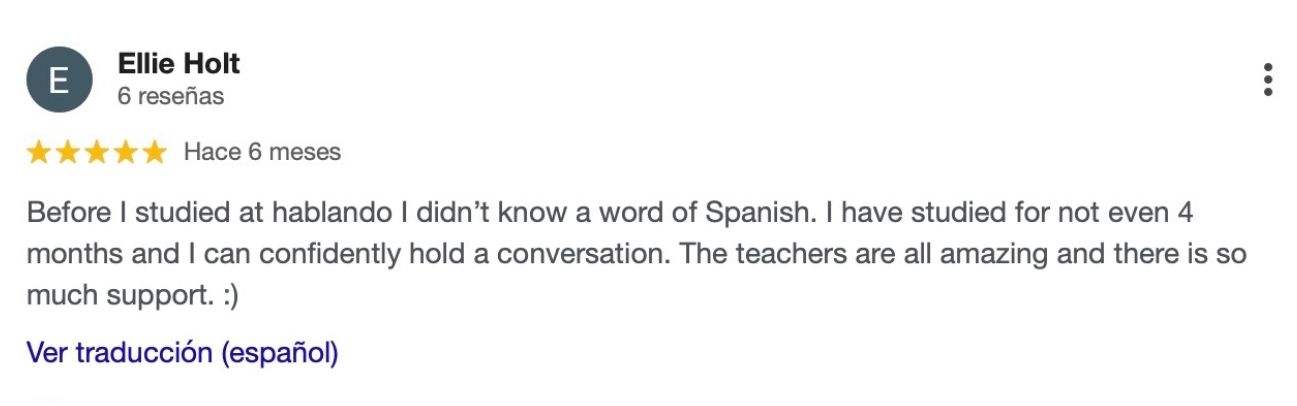Viewport: 1297px width, 406px height.
Task: Click the word "amazing" in the review
Action: click(x=994, y=255)
